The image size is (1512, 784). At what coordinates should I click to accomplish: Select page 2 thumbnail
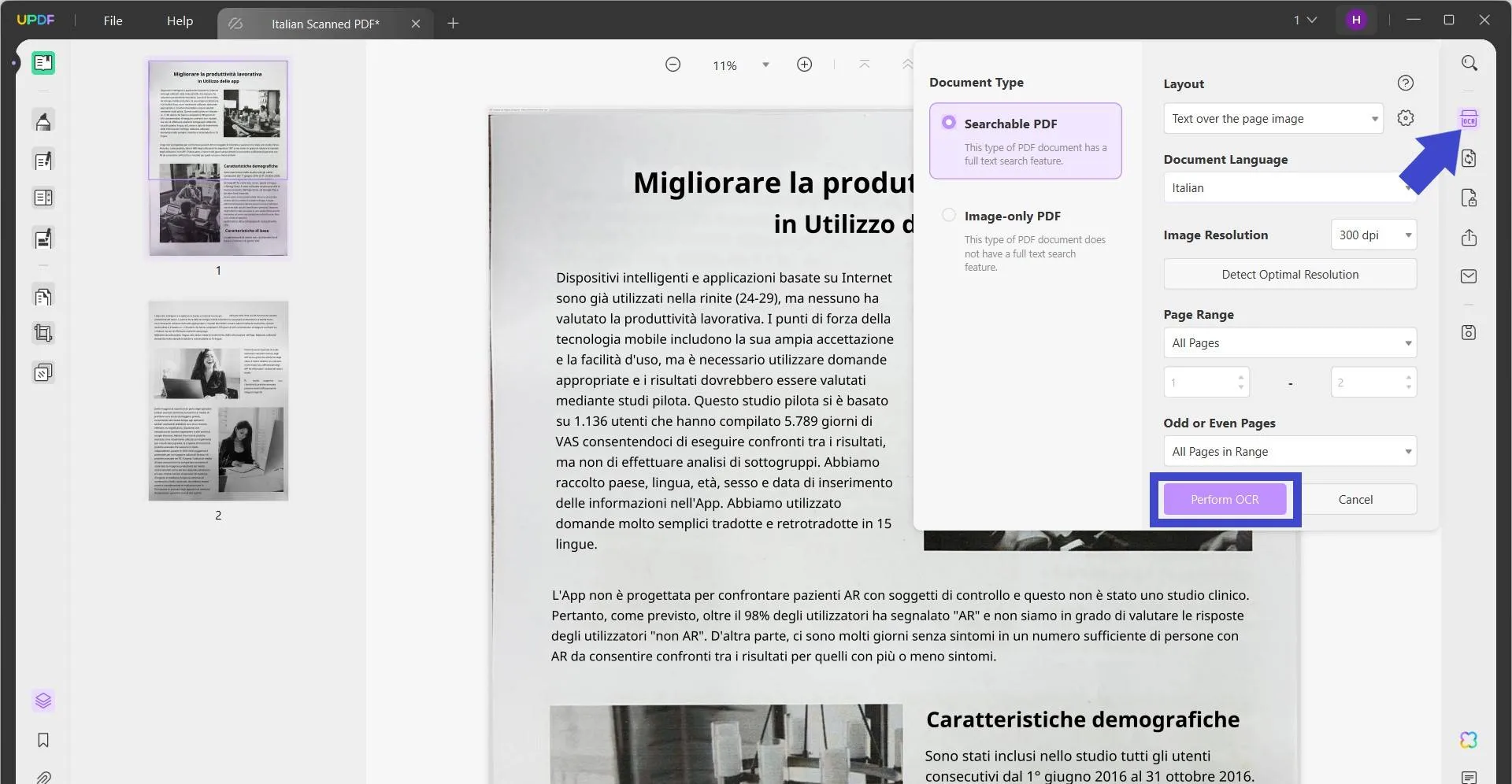pos(217,401)
